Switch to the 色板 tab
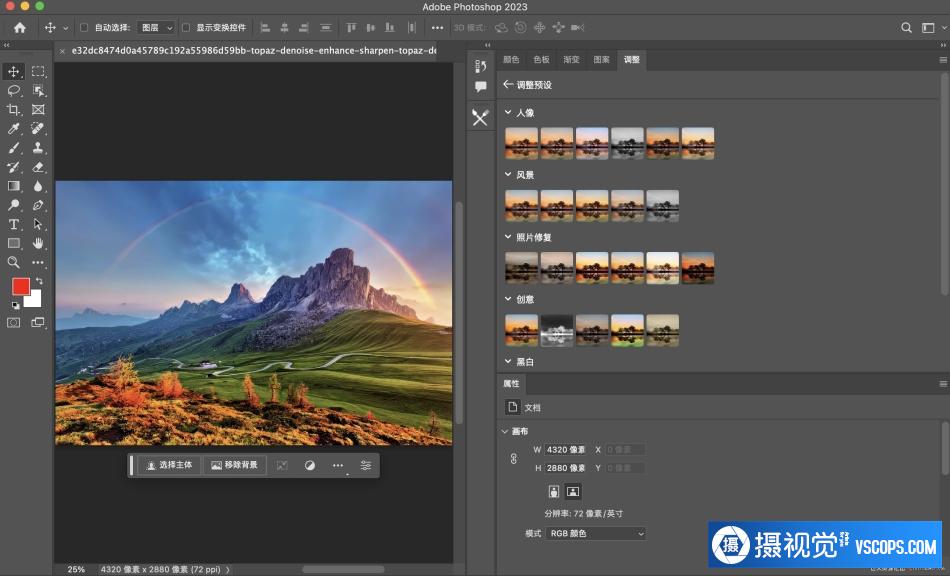 (542, 59)
